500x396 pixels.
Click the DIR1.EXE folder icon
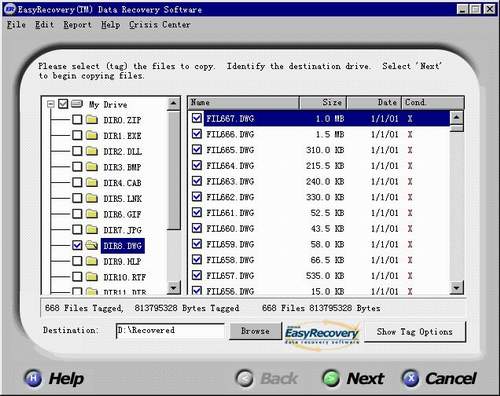pos(92,135)
